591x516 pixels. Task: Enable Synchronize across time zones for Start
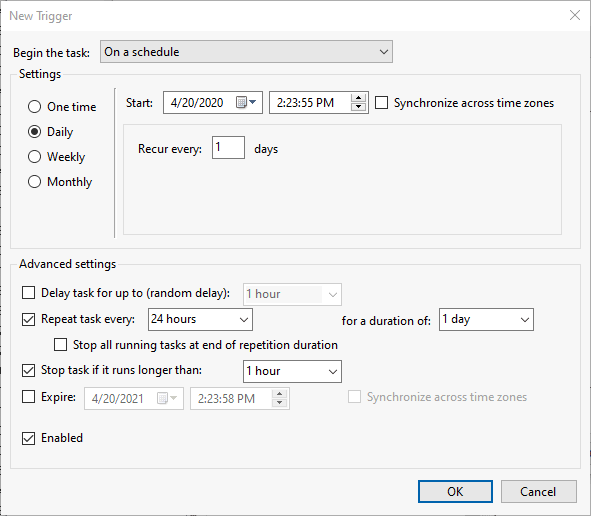click(381, 103)
